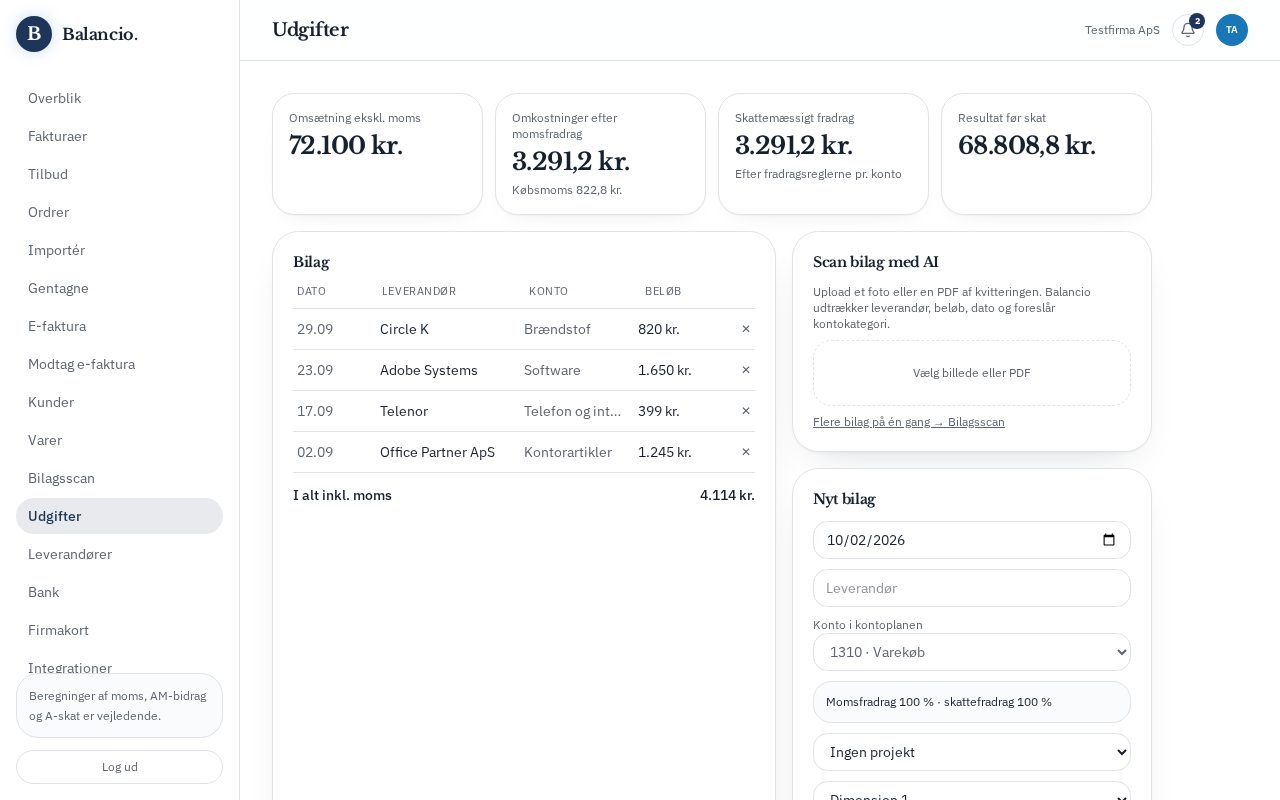This screenshot has width=1280, height=800.
Task: Click the Omsætning ekskl. moms card
Action: pyautogui.click(x=377, y=154)
